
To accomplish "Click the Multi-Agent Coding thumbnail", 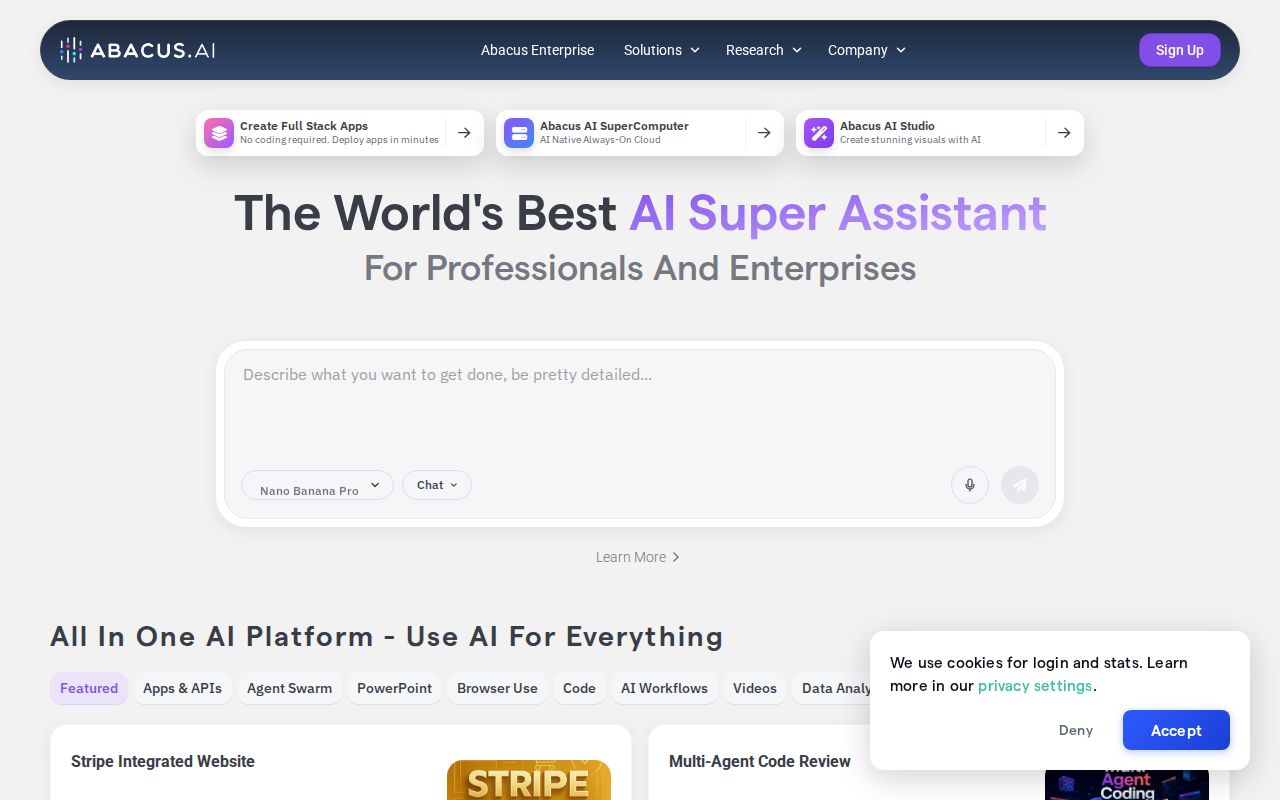I will click(x=1127, y=784).
